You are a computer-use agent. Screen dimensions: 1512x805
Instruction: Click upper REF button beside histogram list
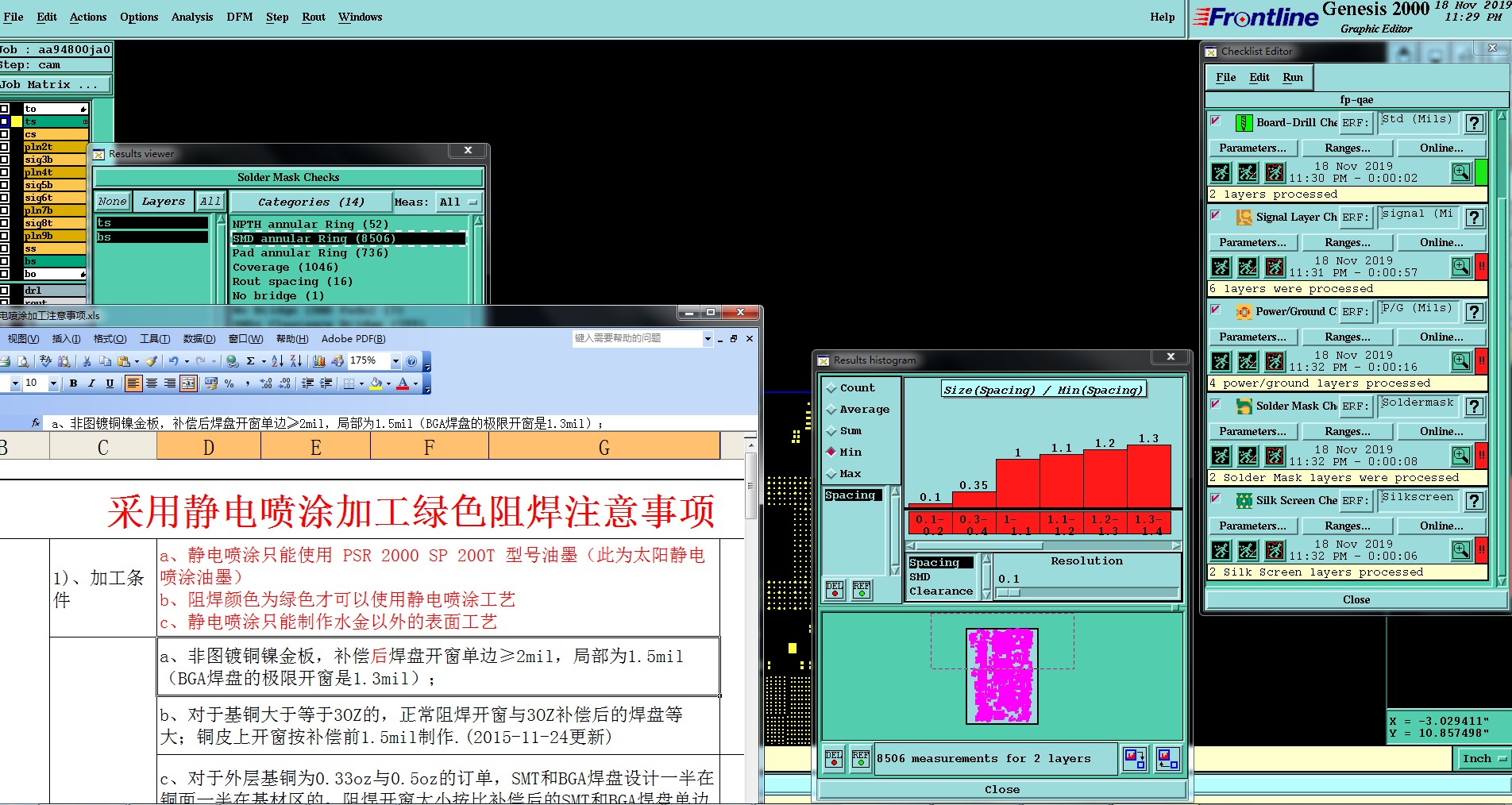[x=861, y=589]
